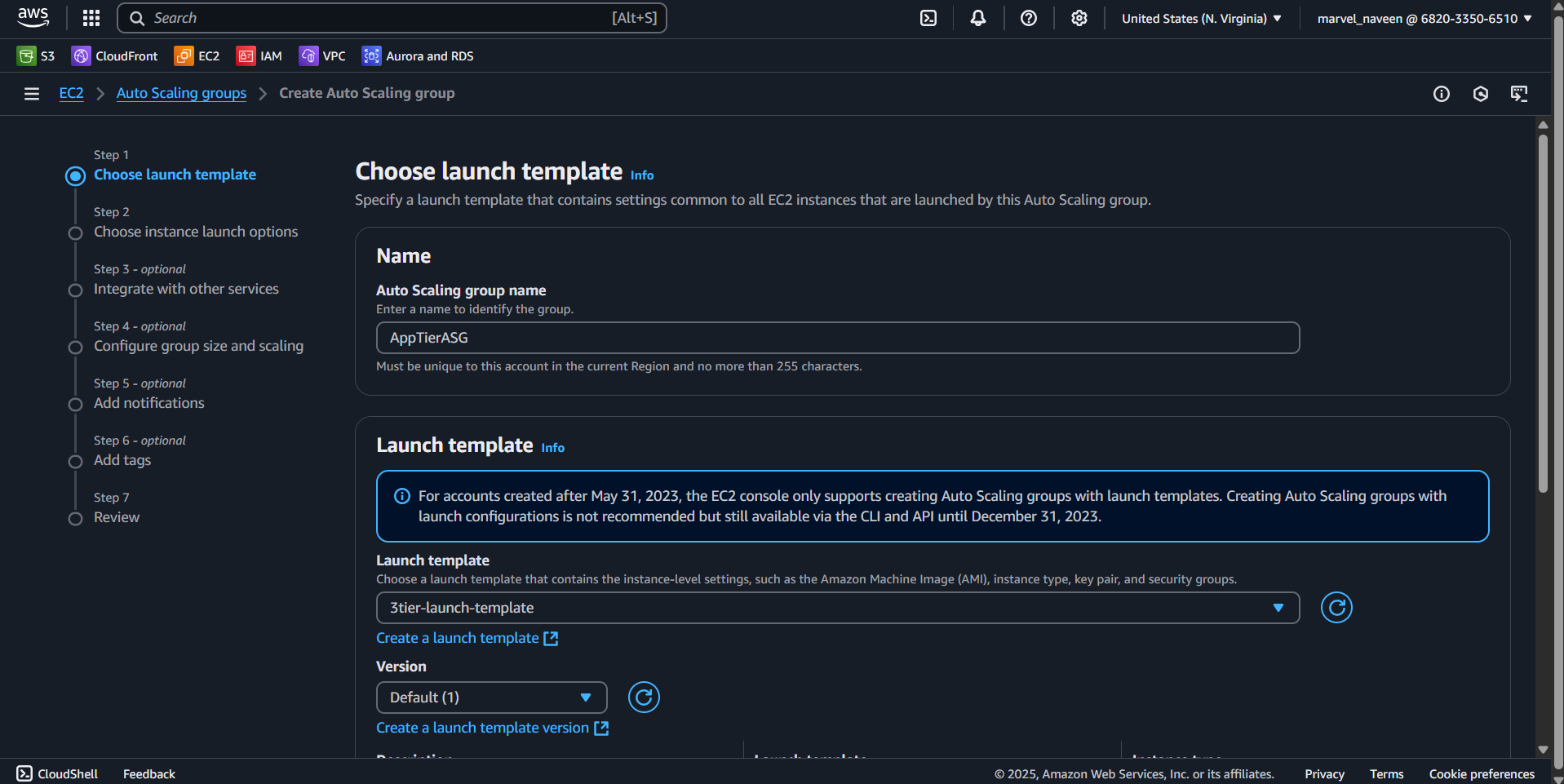
Task: Click the Auto Scaling group name field
Action: point(838,338)
